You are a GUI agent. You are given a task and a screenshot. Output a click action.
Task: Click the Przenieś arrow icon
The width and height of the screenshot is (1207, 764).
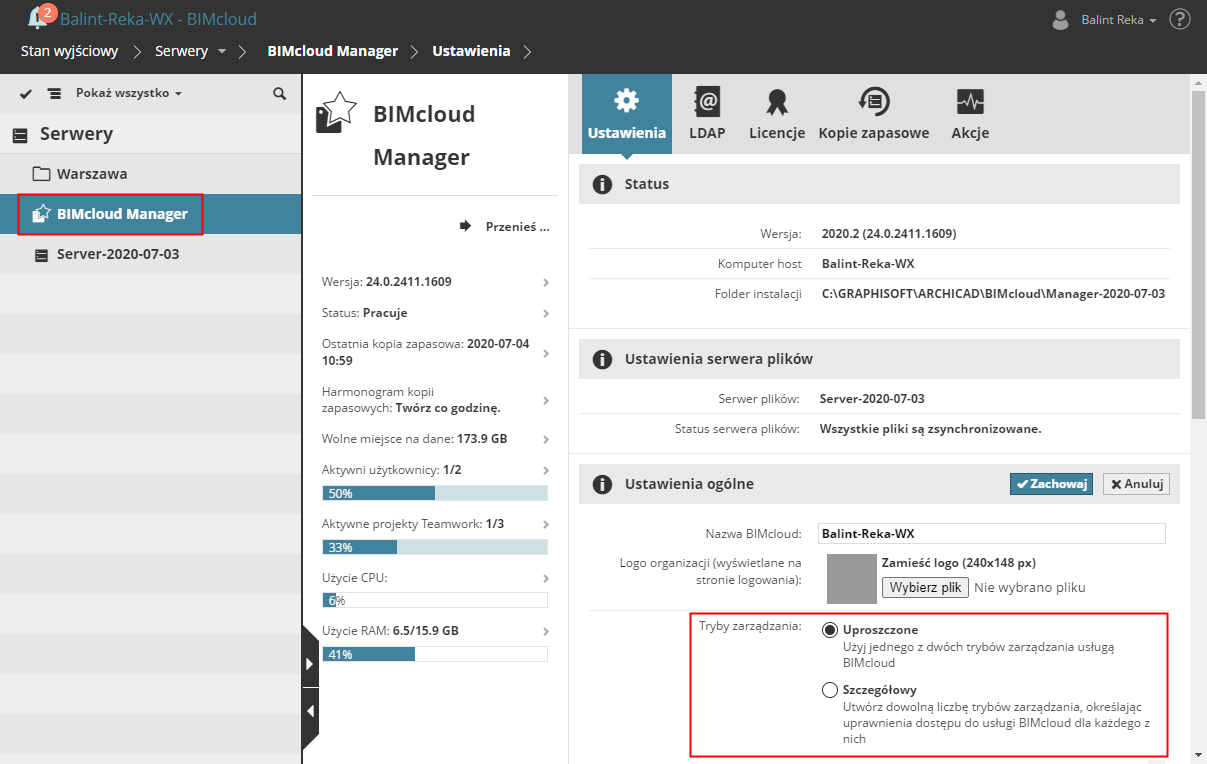pos(465,226)
